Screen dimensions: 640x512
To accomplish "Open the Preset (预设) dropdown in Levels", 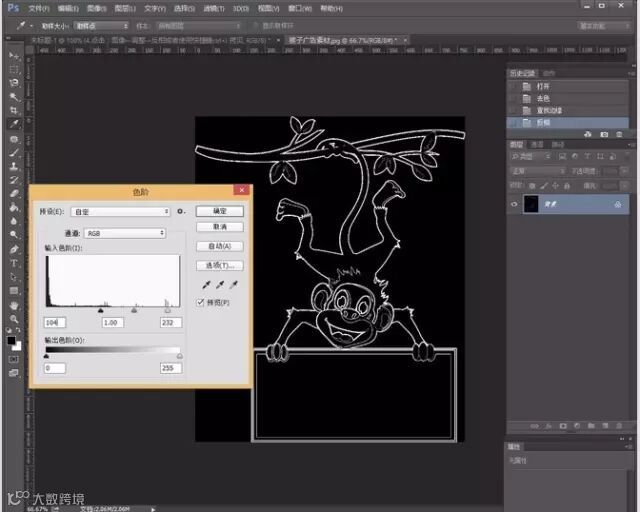I will tap(122, 212).
